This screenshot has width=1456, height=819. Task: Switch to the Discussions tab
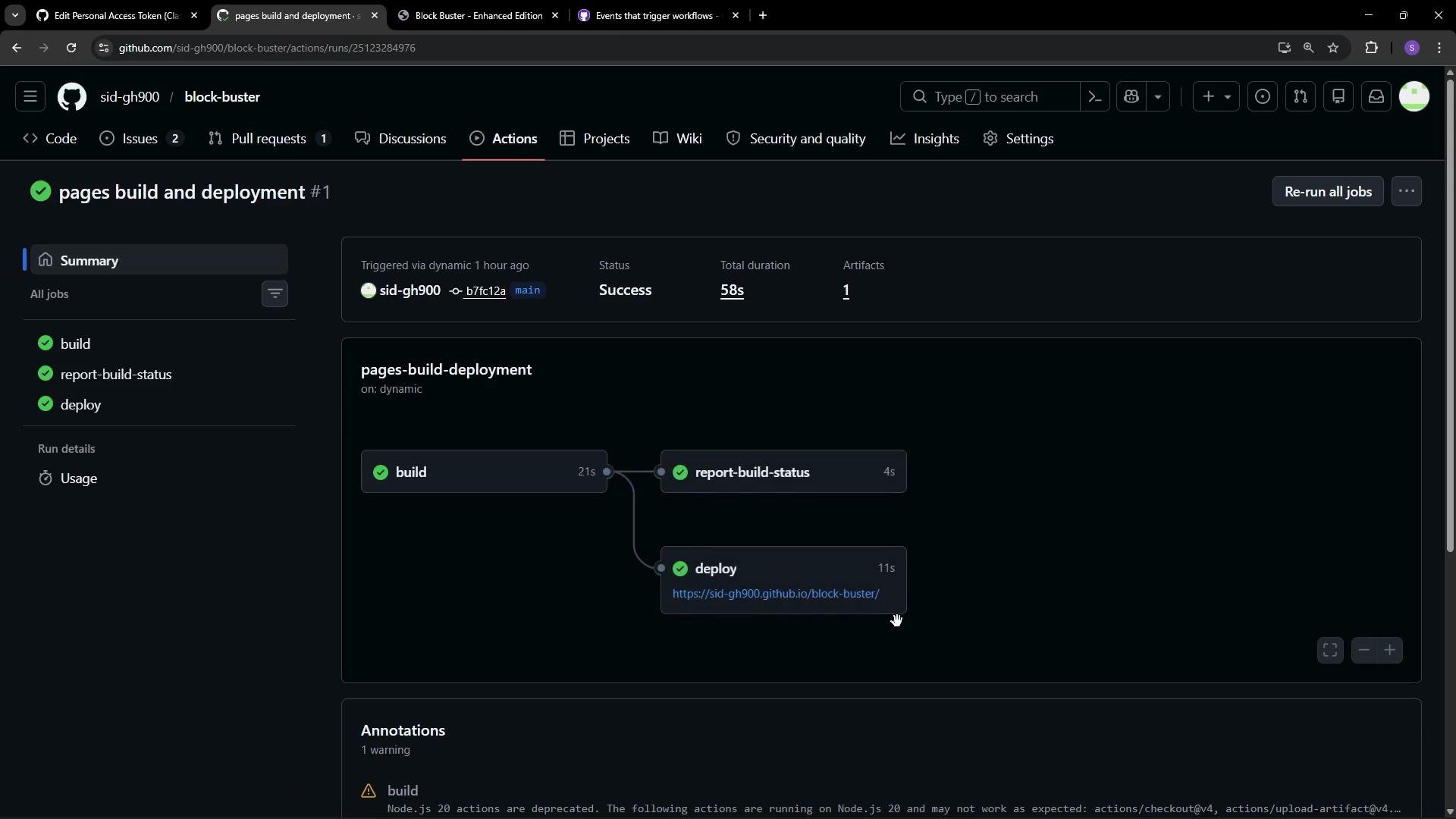tap(401, 139)
